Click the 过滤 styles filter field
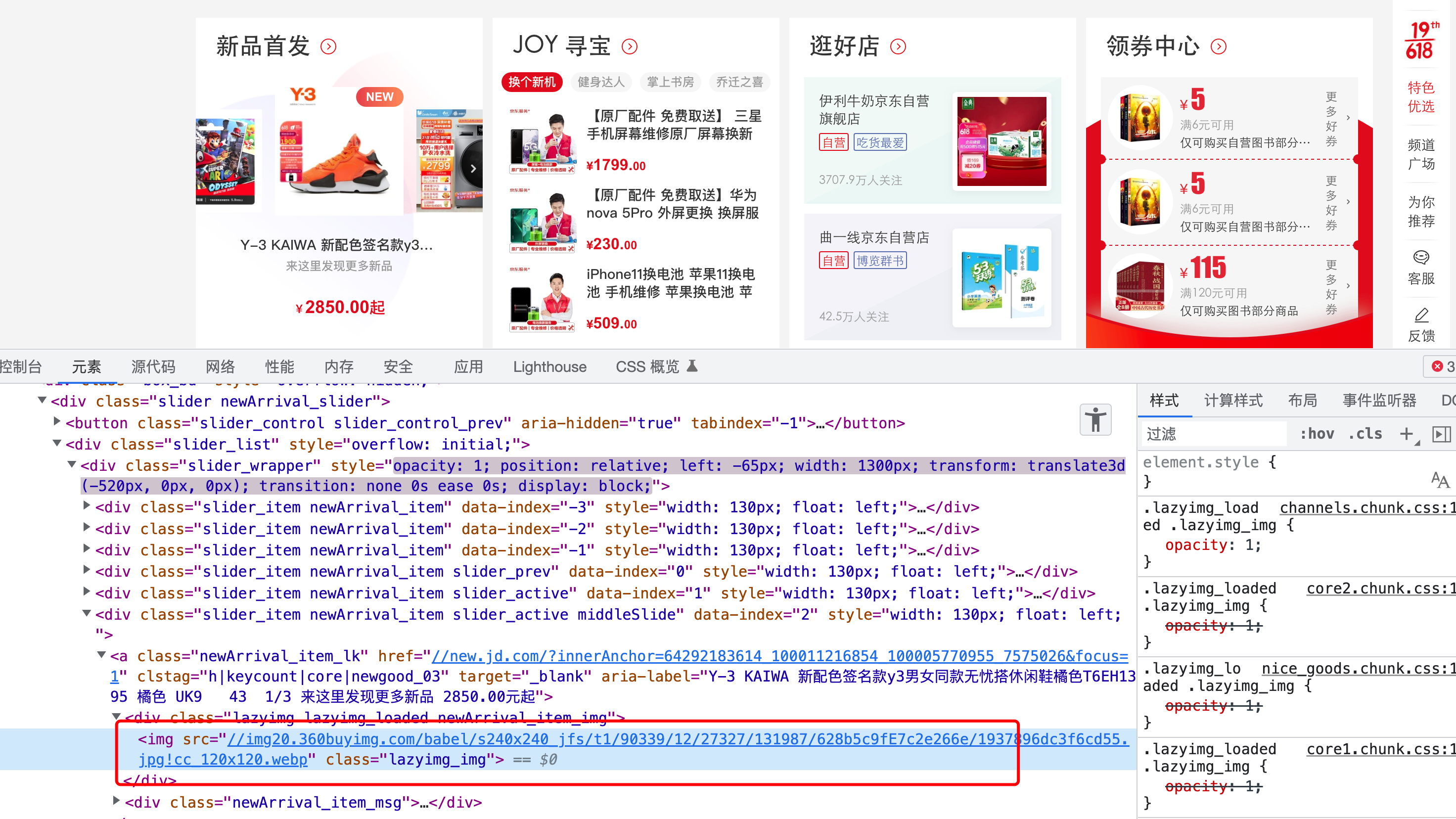 (x=1214, y=434)
